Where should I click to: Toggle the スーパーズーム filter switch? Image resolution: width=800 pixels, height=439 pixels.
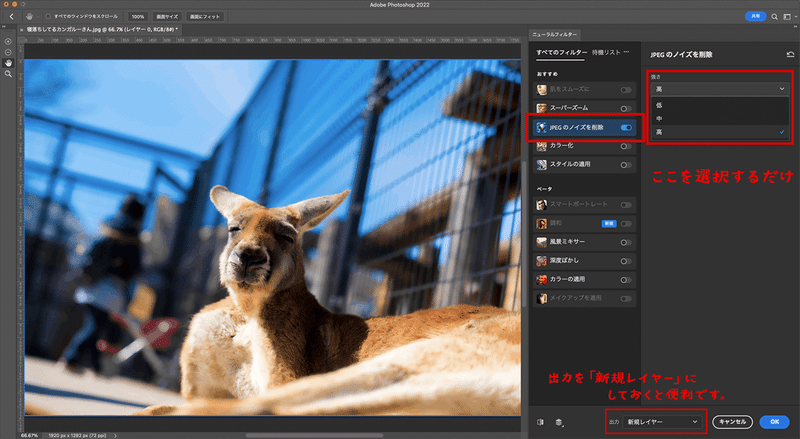pyautogui.click(x=626, y=108)
